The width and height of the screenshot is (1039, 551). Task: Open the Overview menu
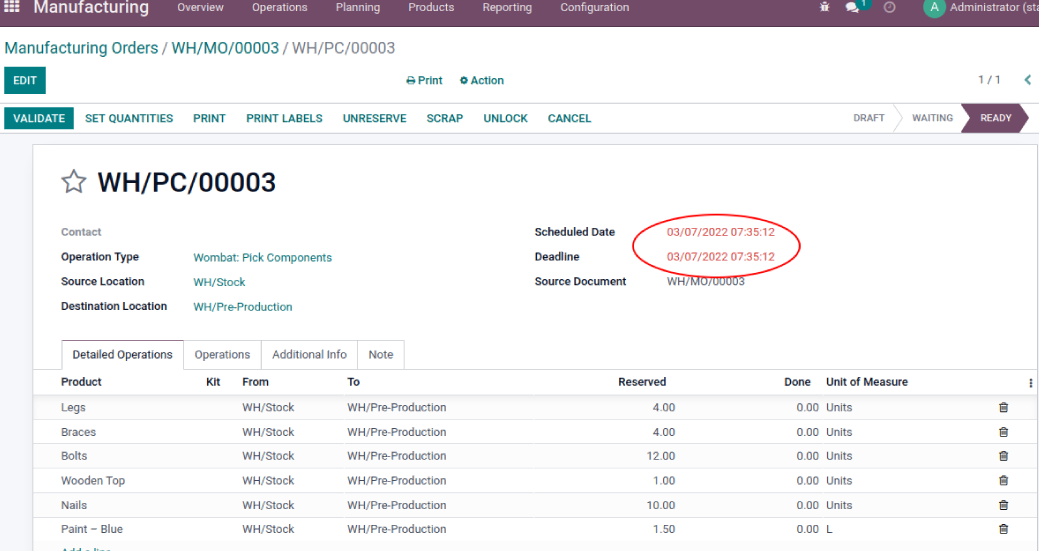[x=200, y=7]
